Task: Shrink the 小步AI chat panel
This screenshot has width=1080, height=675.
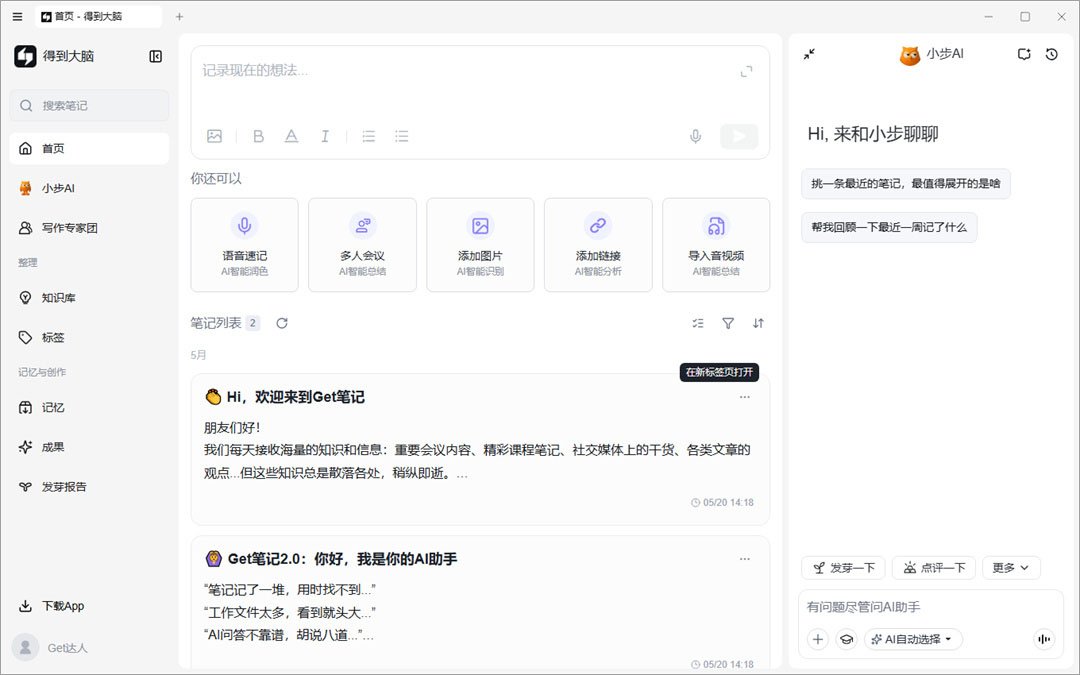Action: tap(809, 54)
